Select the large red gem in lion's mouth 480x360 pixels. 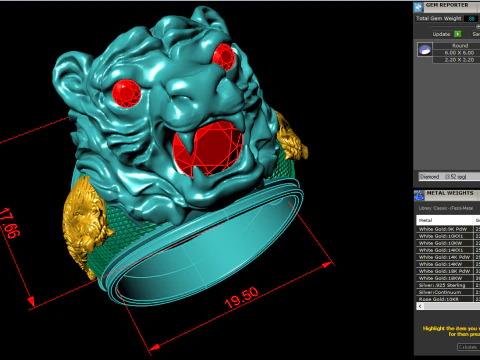213,148
